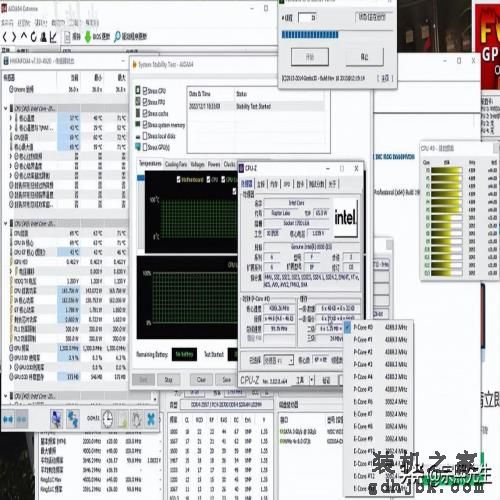Collapse first CPU [#0] group in HWiNFO
The height and width of the screenshot is (500, 500).
pyautogui.click(x=6, y=108)
